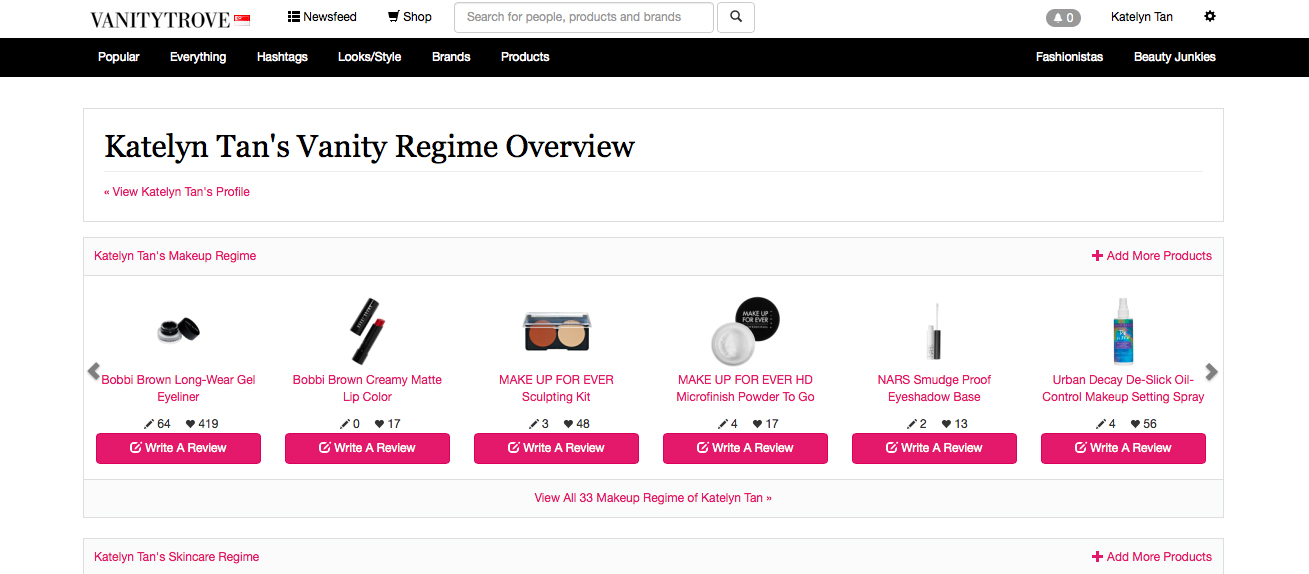Image resolution: width=1309 pixels, height=574 pixels.
Task: Click the Singapore flag icon
Action: tap(242, 19)
